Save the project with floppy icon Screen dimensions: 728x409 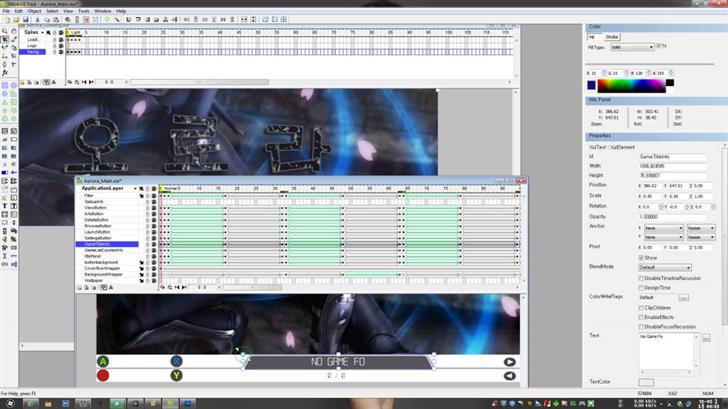[26, 19]
